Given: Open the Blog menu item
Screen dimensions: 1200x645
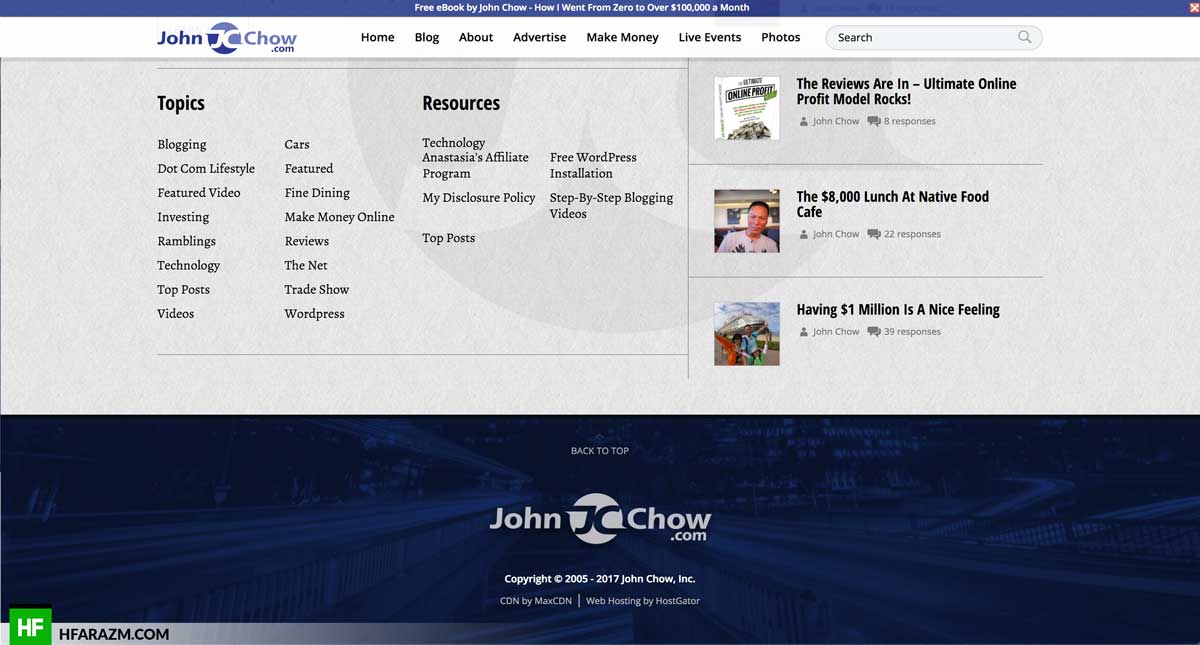Looking at the screenshot, I should tap(427, 37).
